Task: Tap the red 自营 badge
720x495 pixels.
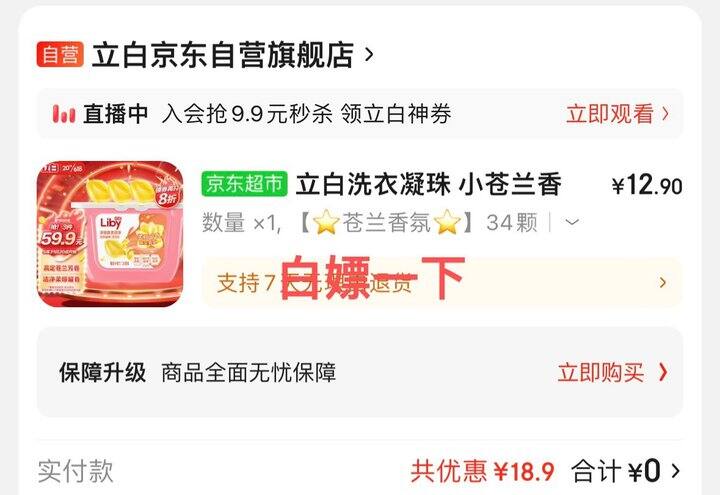Action: tap(60, 55)
